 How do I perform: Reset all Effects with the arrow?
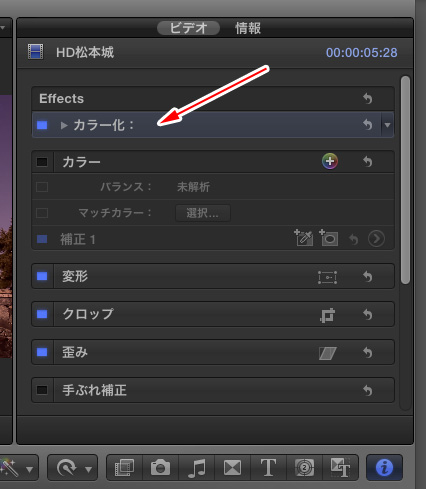tap(367, 98)
